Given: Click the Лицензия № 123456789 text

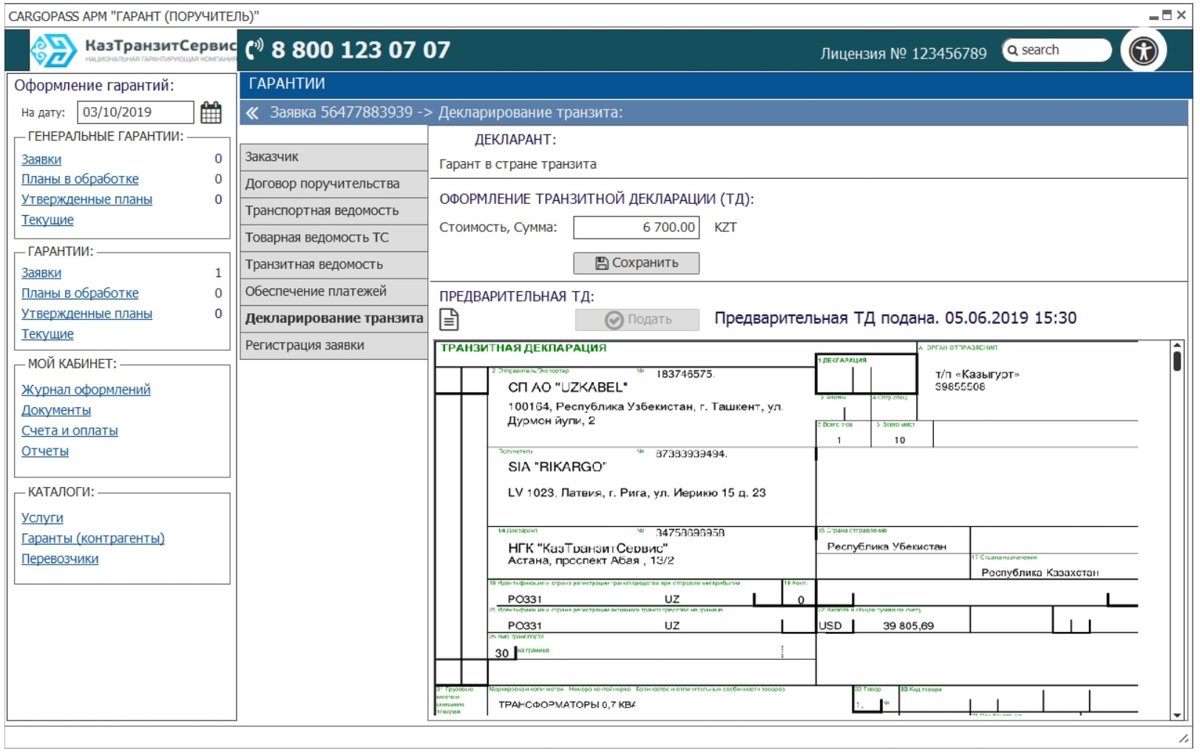Looking at the screenshot, I should pos(904,54).
